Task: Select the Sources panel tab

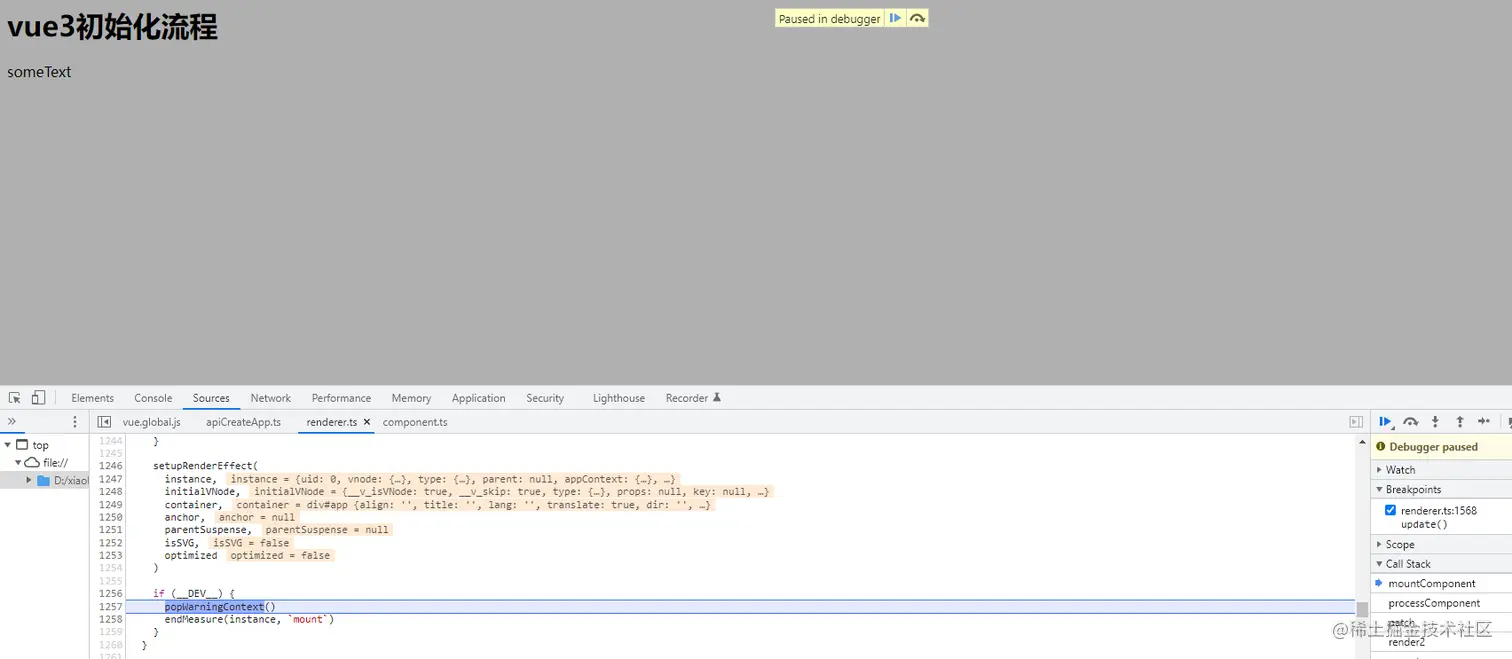Action: pos(211,398)
